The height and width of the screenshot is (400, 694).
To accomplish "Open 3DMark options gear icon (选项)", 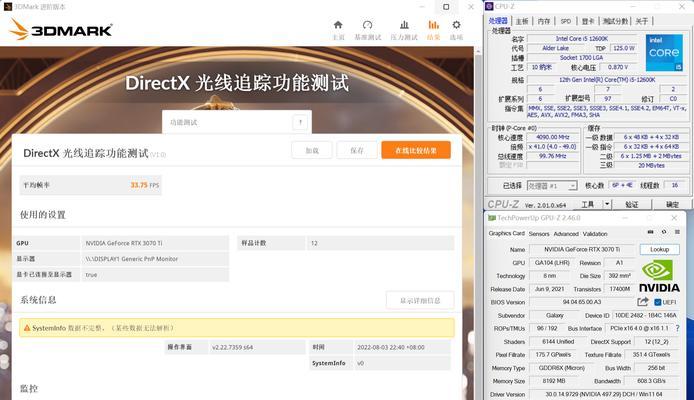I will click(456, 25).
